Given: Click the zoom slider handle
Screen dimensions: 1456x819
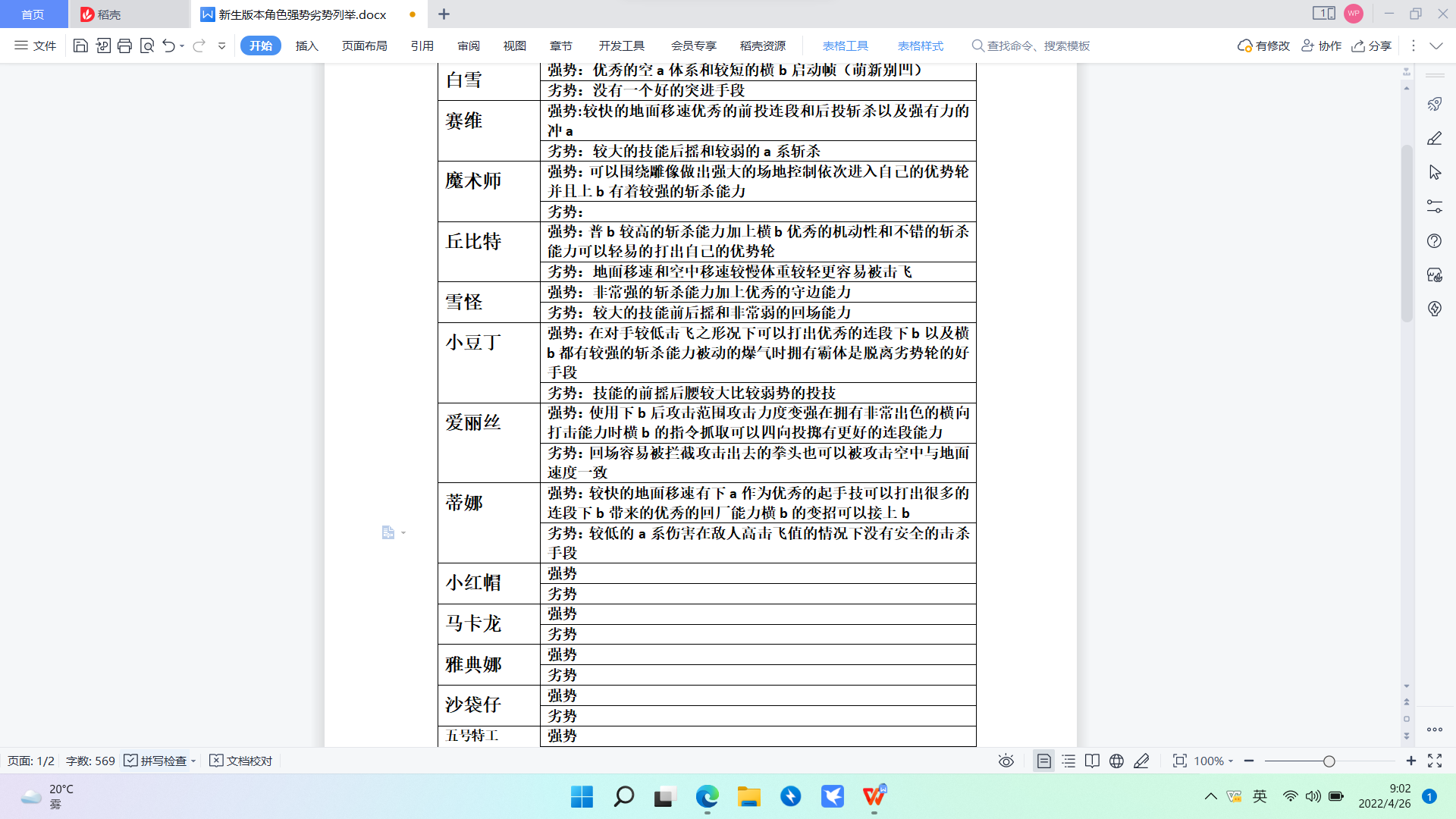Looking at the screenshot, I should [x=1329, y=761].
